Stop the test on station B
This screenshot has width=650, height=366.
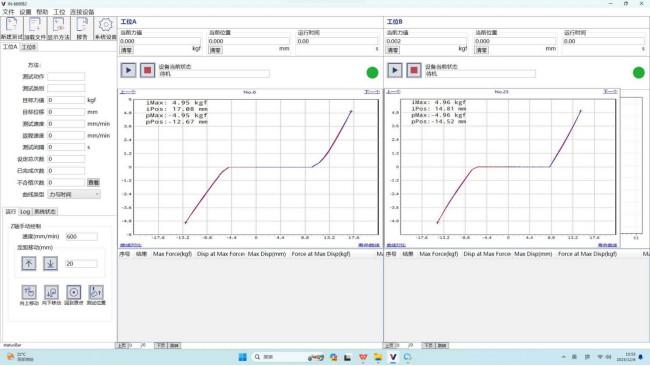coord(414,70)
